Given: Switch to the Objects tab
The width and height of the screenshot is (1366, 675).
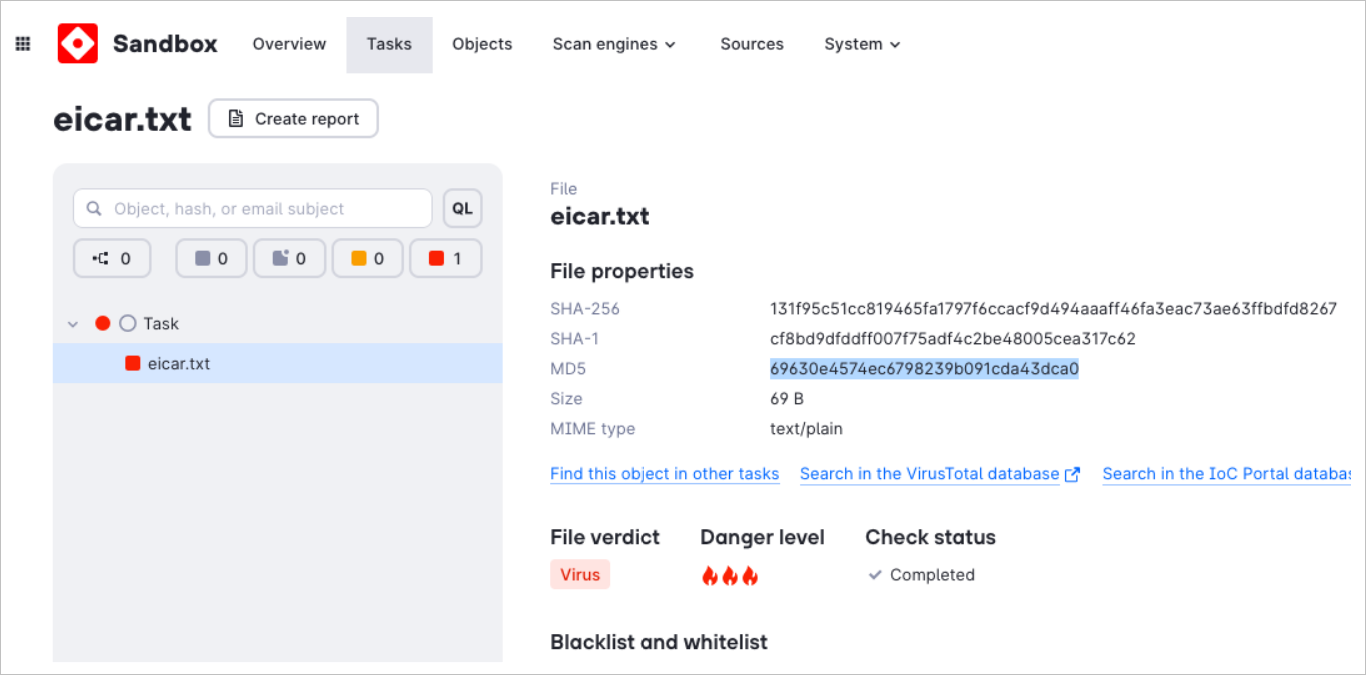Looking at the screenshot, I should tap(482, 44).
